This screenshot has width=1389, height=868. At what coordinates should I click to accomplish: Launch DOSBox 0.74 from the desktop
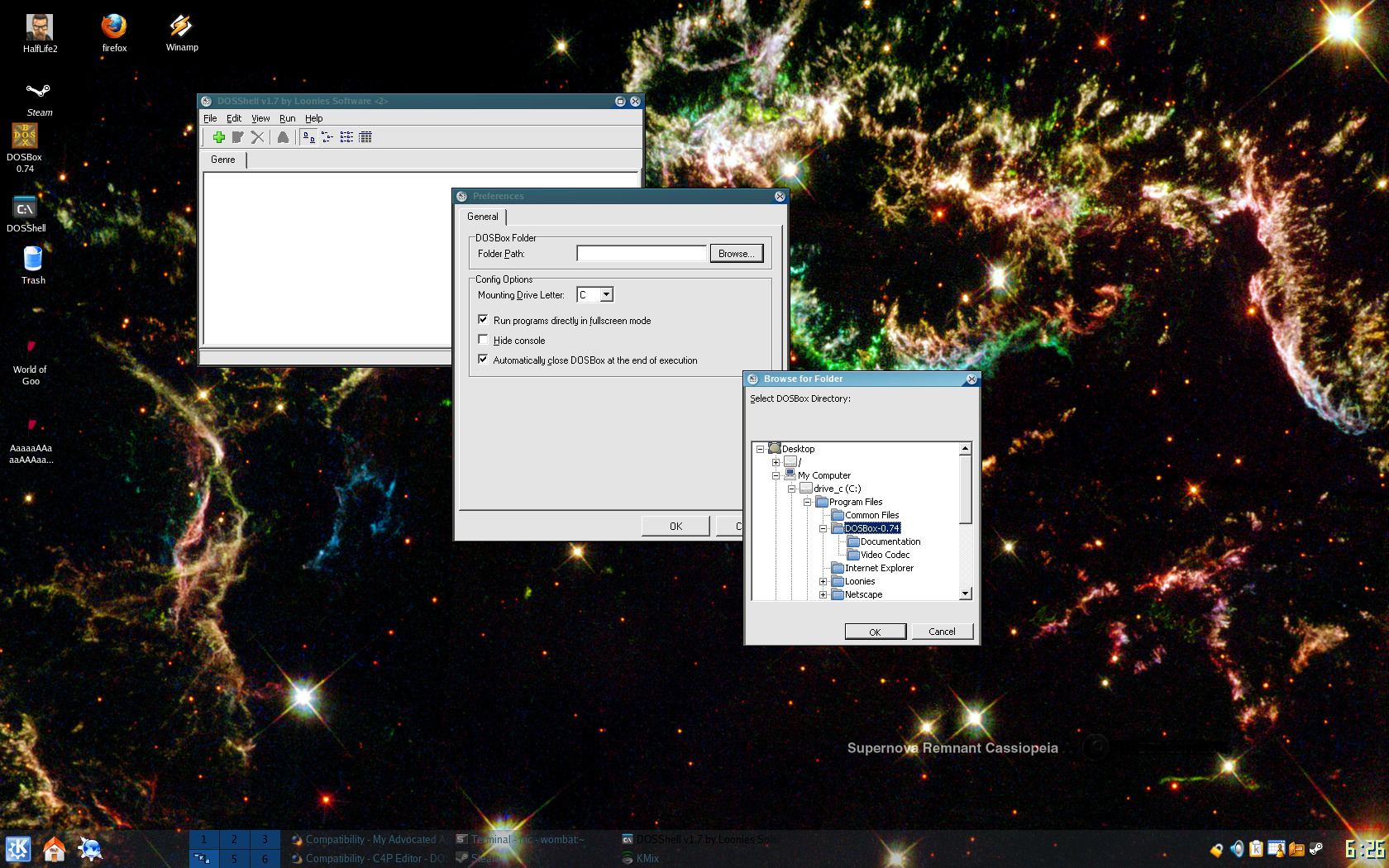coord(24,136)
